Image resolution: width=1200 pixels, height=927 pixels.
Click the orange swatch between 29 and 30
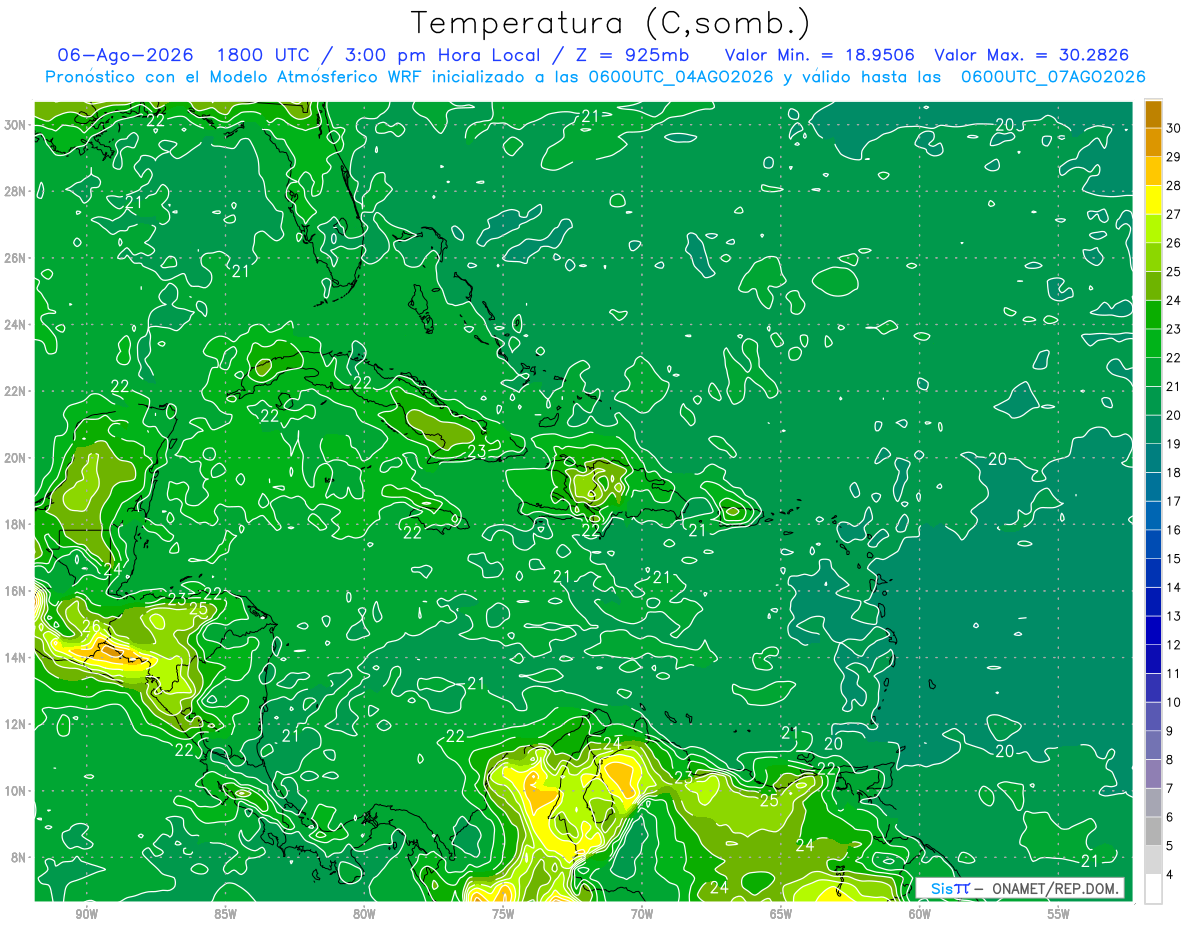[x=1153, y=142]
